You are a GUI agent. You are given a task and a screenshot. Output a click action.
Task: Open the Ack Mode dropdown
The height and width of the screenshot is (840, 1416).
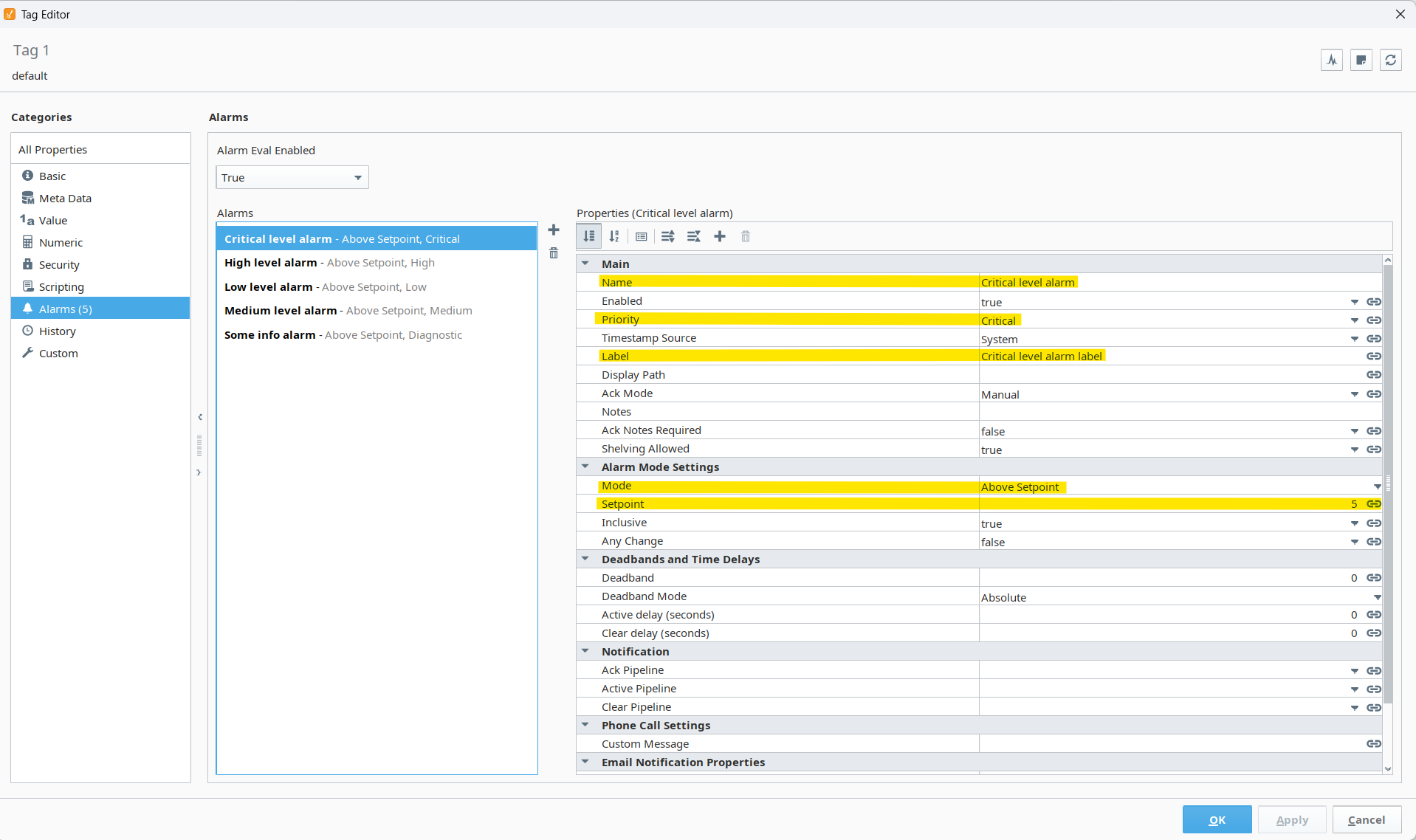tap(1355, 393)
